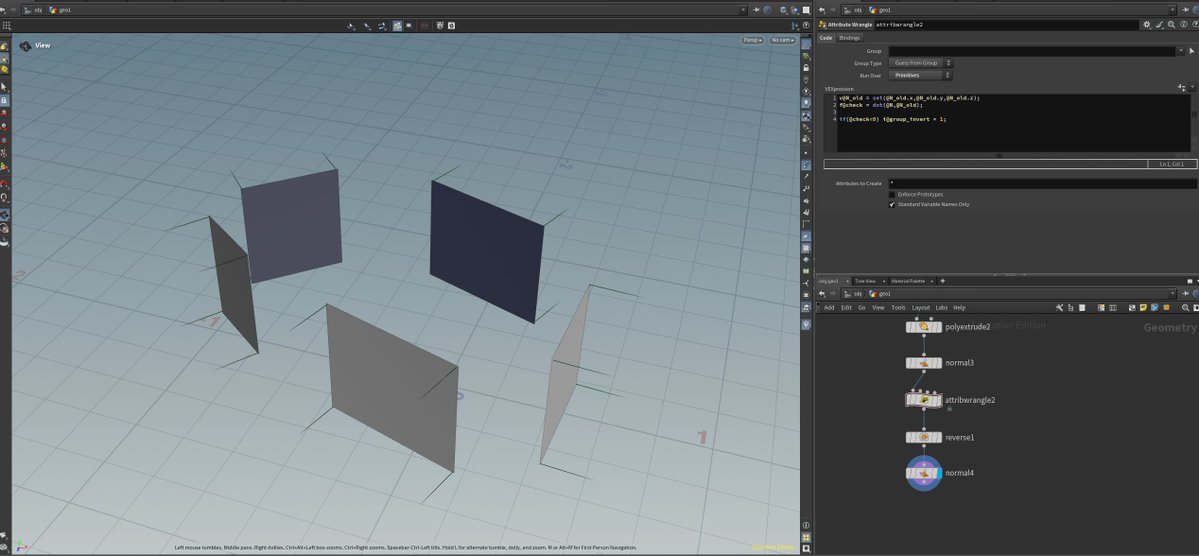Image resolution: width=1199 pixels, height=556 pixels.
Task: Open the Go menu in network editor
Action: tap(862, 307)
